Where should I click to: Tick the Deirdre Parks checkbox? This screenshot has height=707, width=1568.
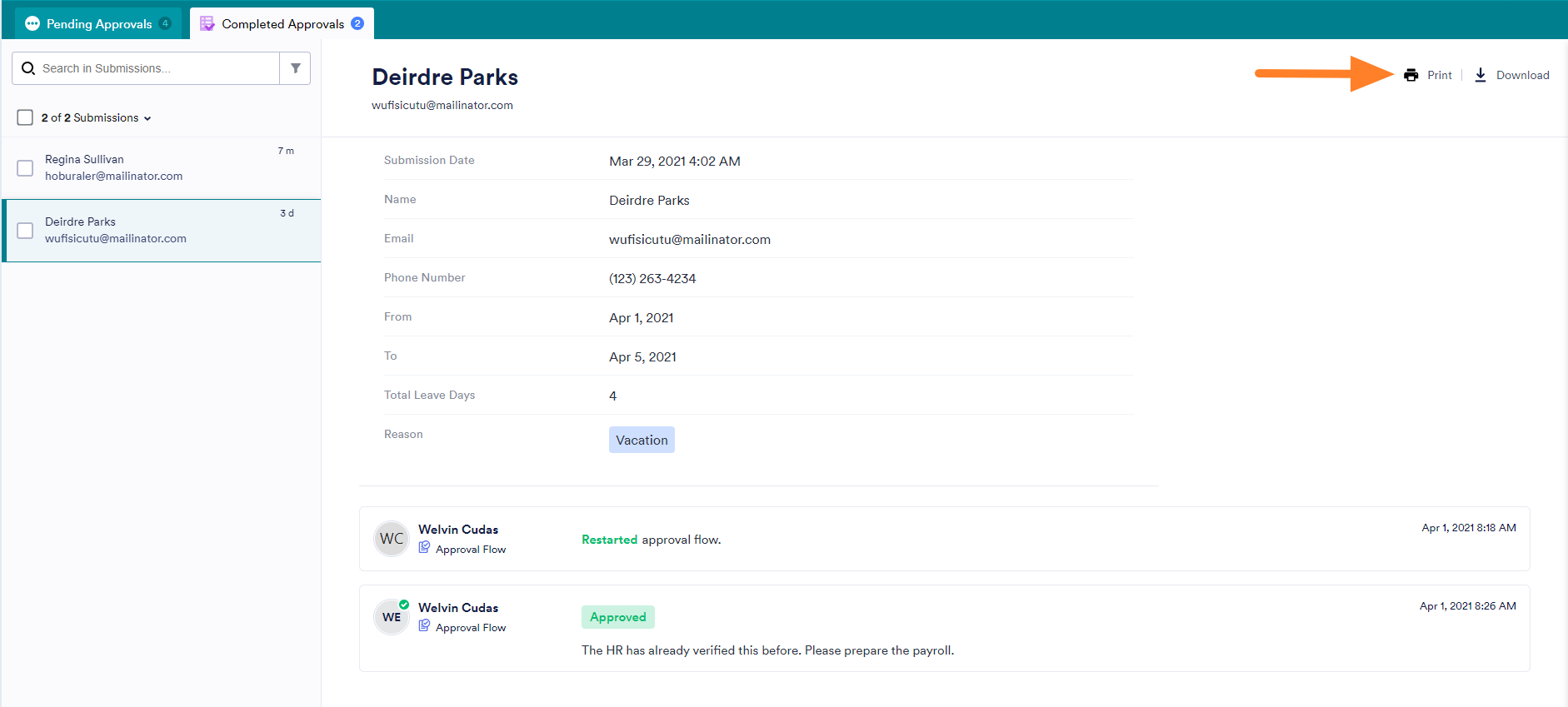point(25,231)
